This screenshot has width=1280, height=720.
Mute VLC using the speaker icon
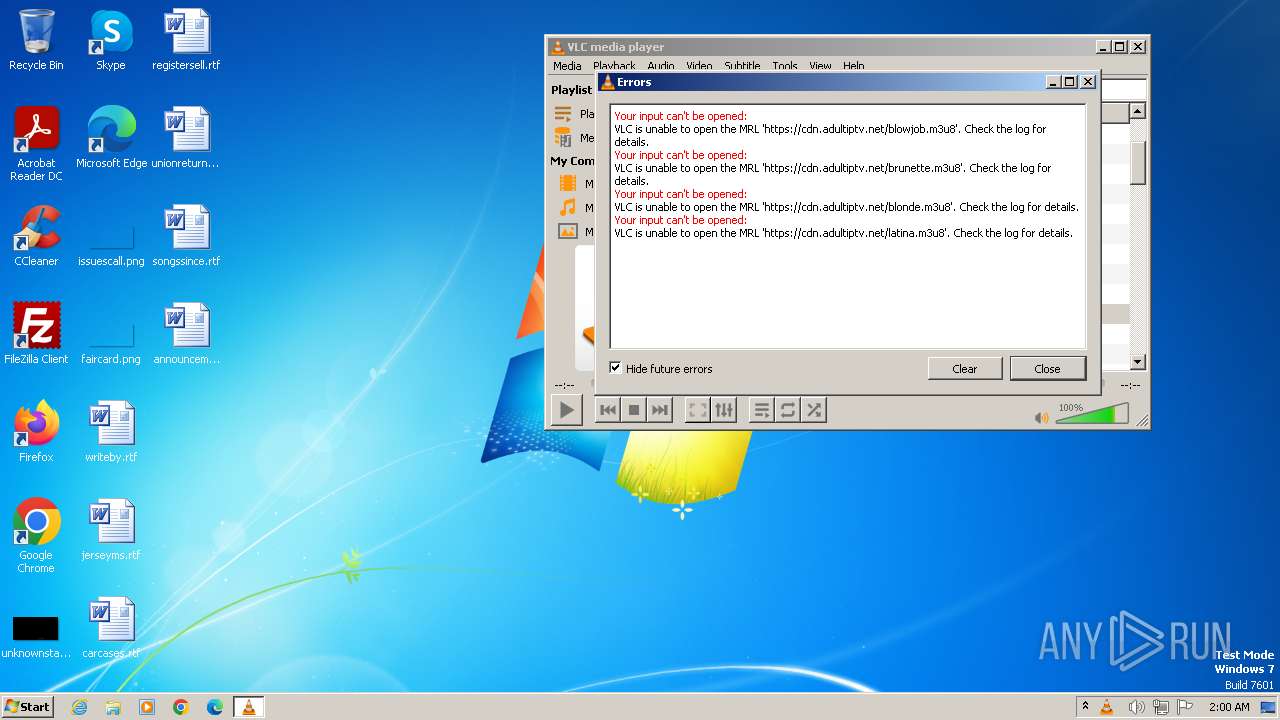pos(1042,417)
